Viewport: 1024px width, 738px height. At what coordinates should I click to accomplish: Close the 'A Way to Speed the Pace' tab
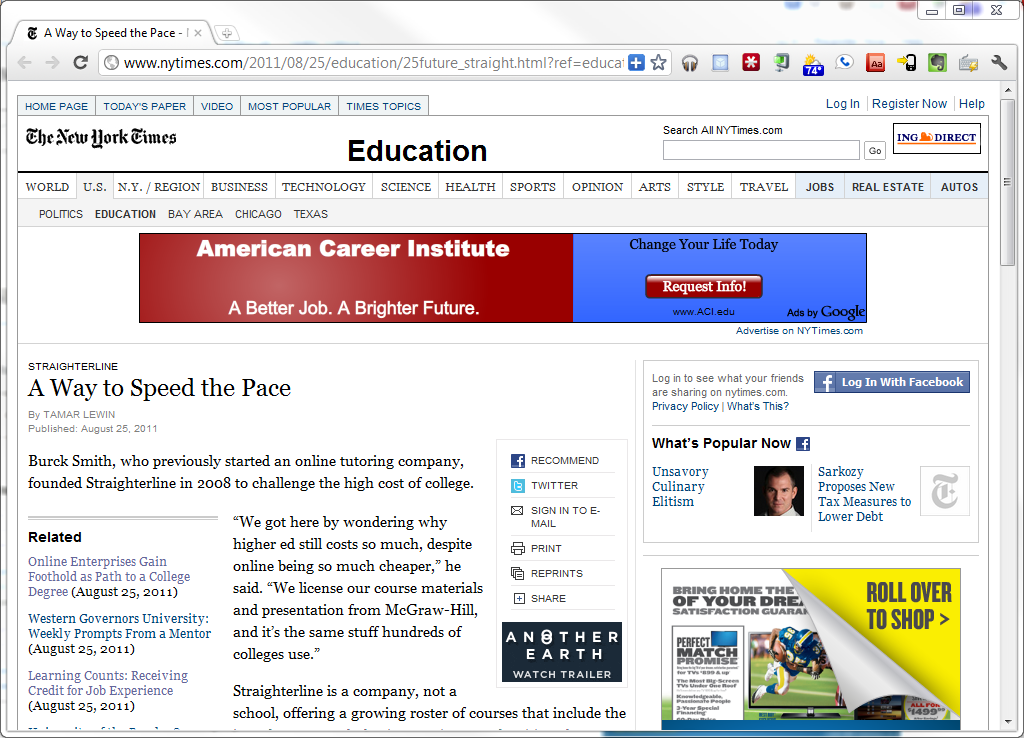[198, 33]
